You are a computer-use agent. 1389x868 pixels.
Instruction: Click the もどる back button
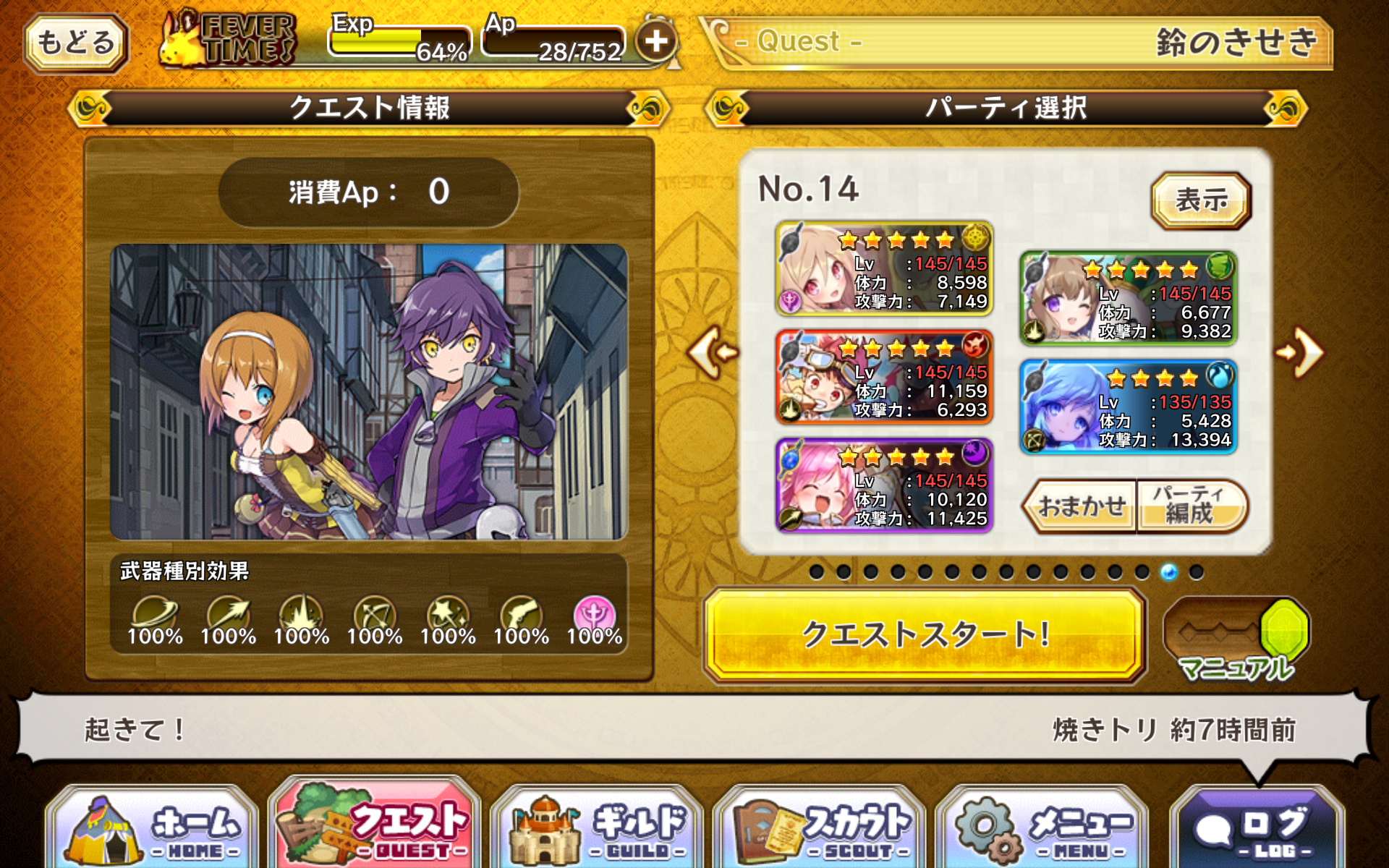(76, 42)
